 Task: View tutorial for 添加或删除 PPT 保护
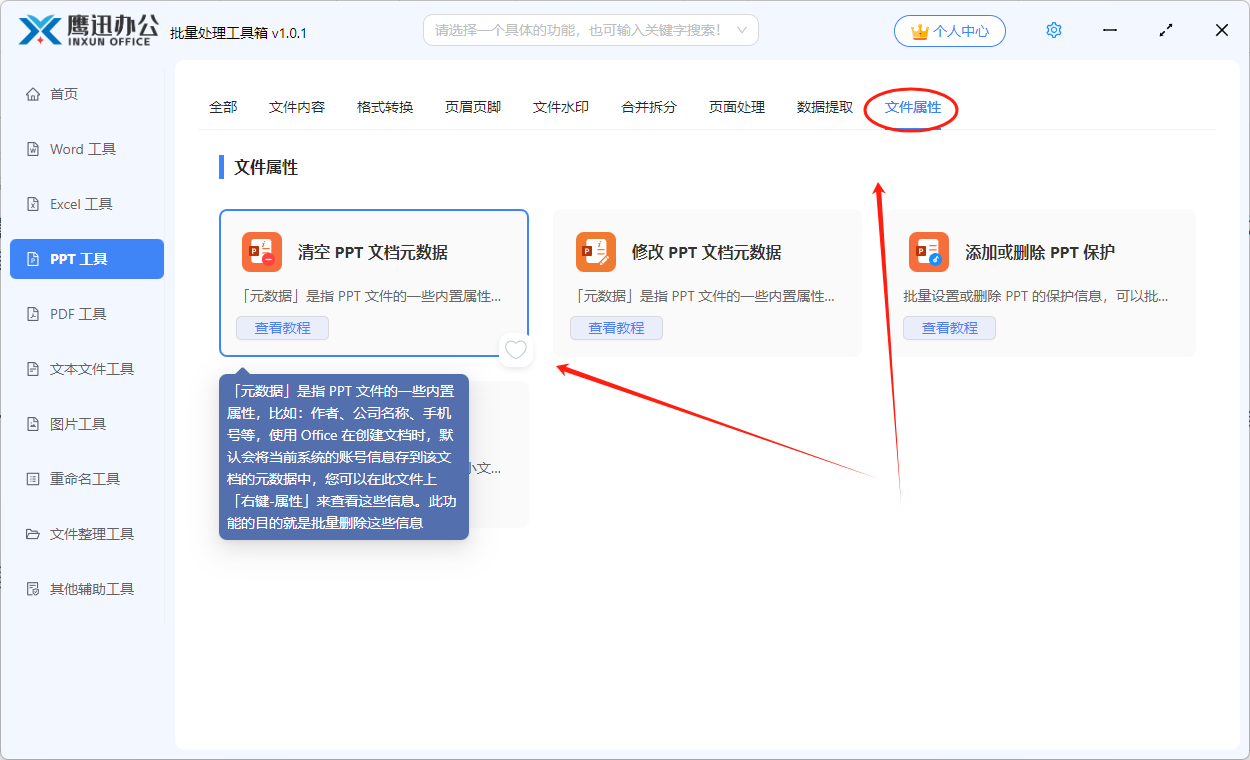point(949,327)
